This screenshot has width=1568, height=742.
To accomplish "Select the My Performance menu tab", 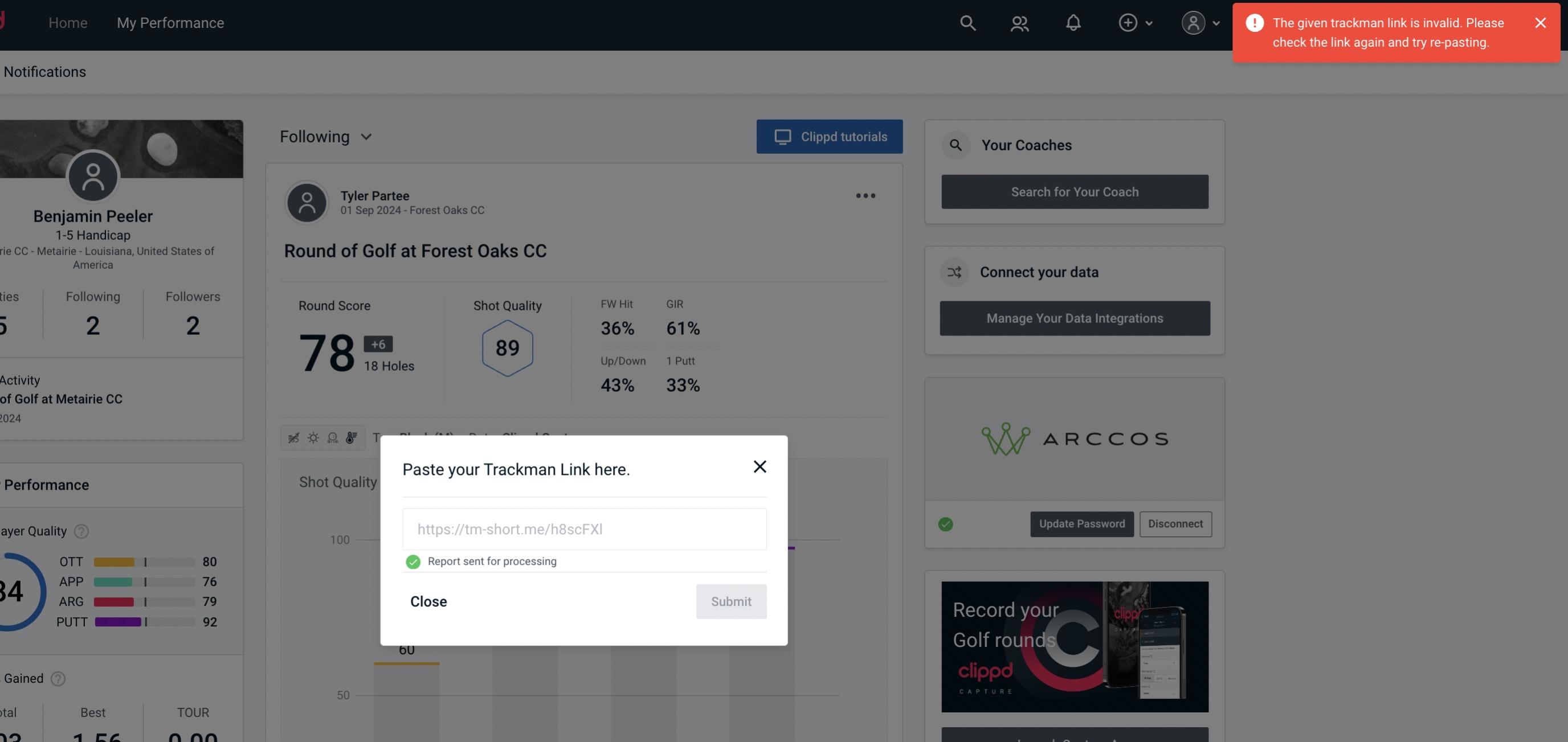I will click(170, 22).
